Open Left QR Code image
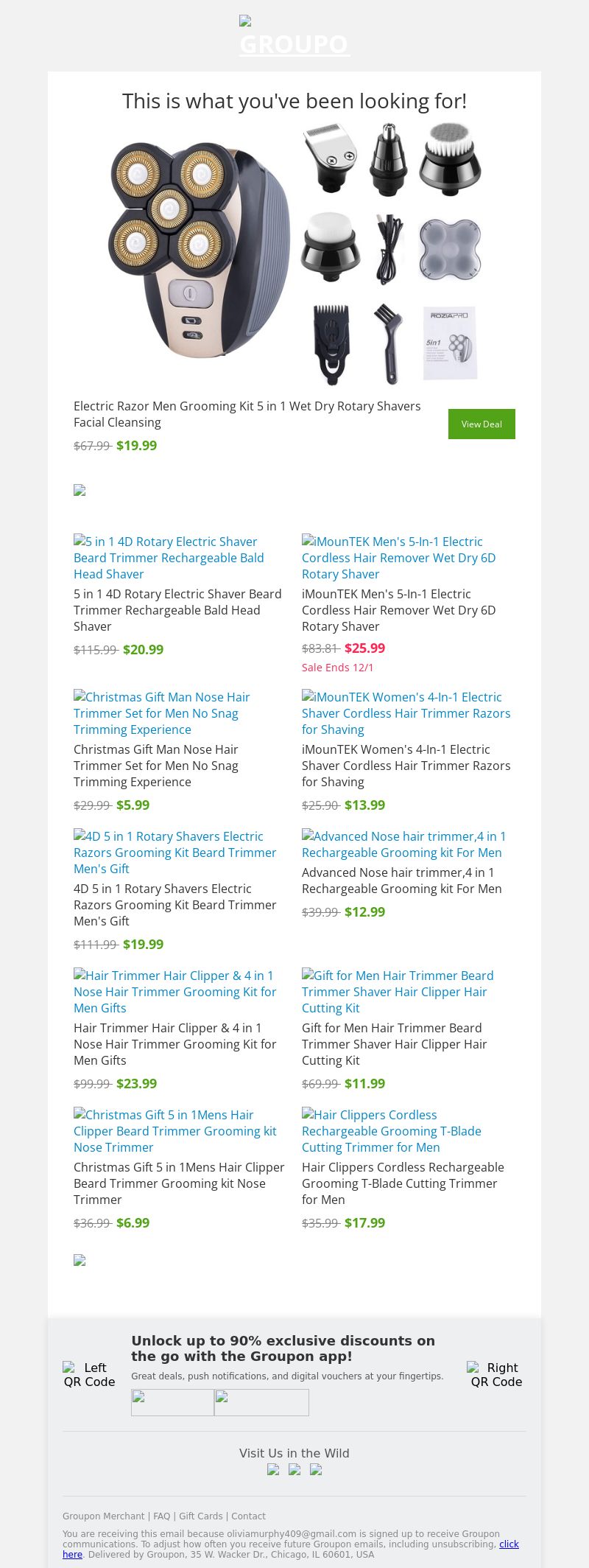Screen dimensions: 589x1568 click(x=90, y=1374)
